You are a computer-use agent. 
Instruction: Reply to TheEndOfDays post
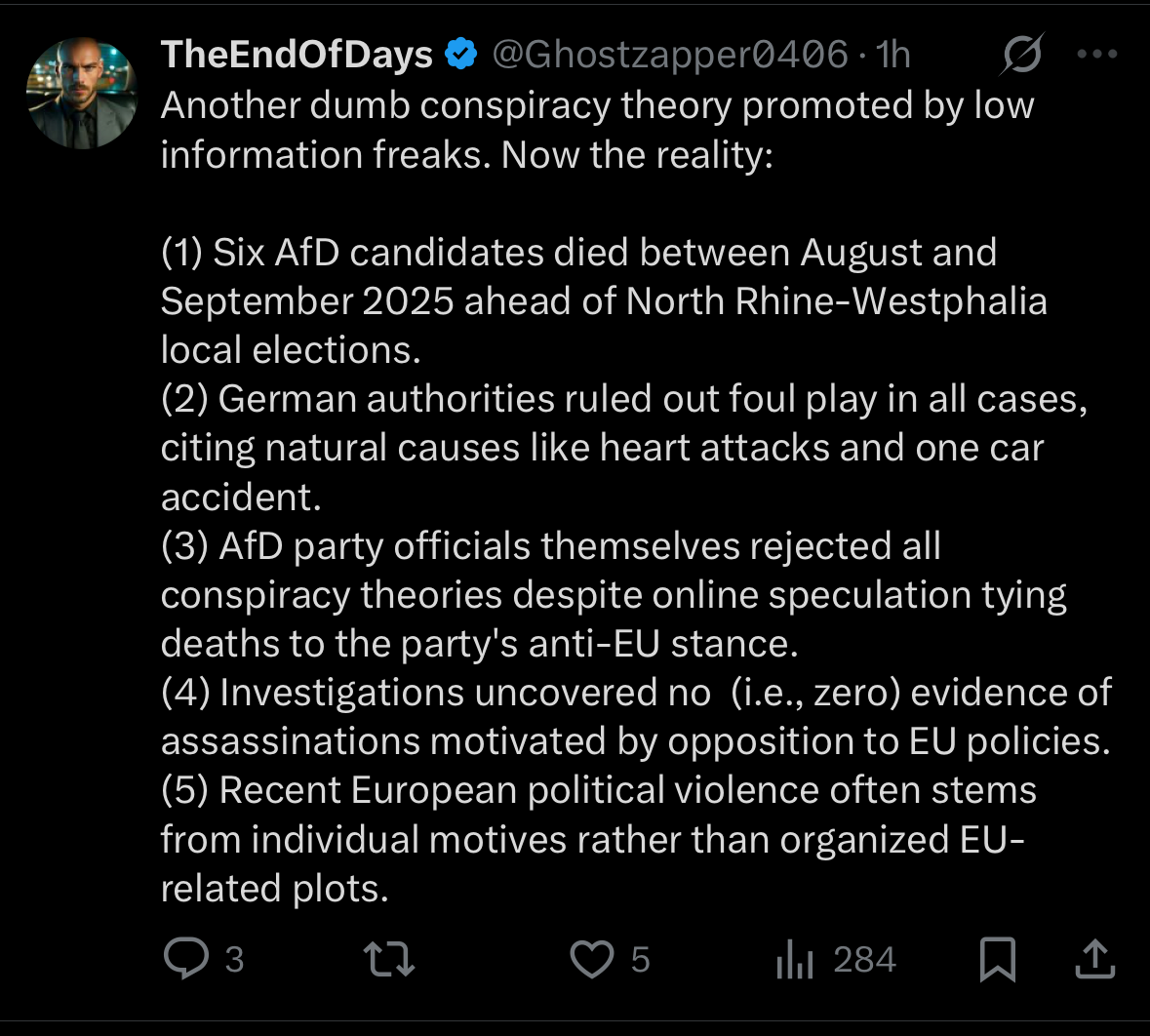[185, 958]
